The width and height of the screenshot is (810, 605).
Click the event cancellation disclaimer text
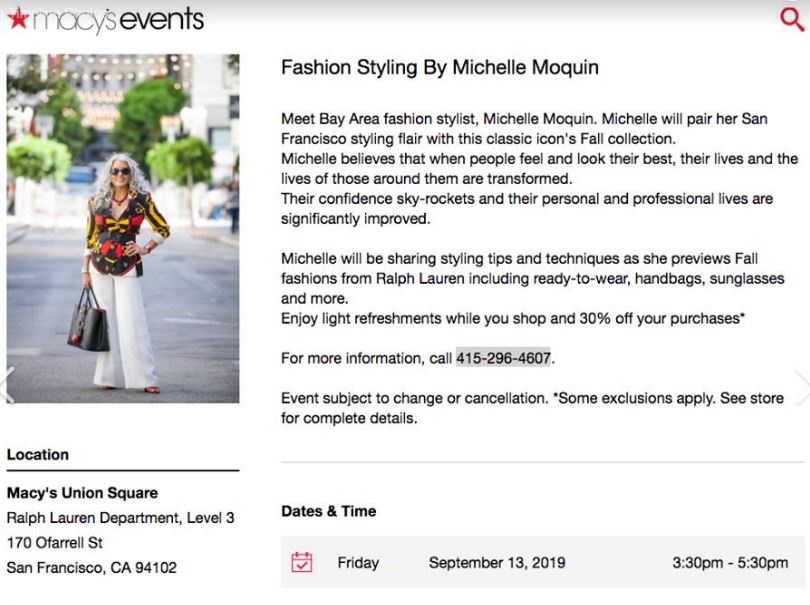point(532,409)
